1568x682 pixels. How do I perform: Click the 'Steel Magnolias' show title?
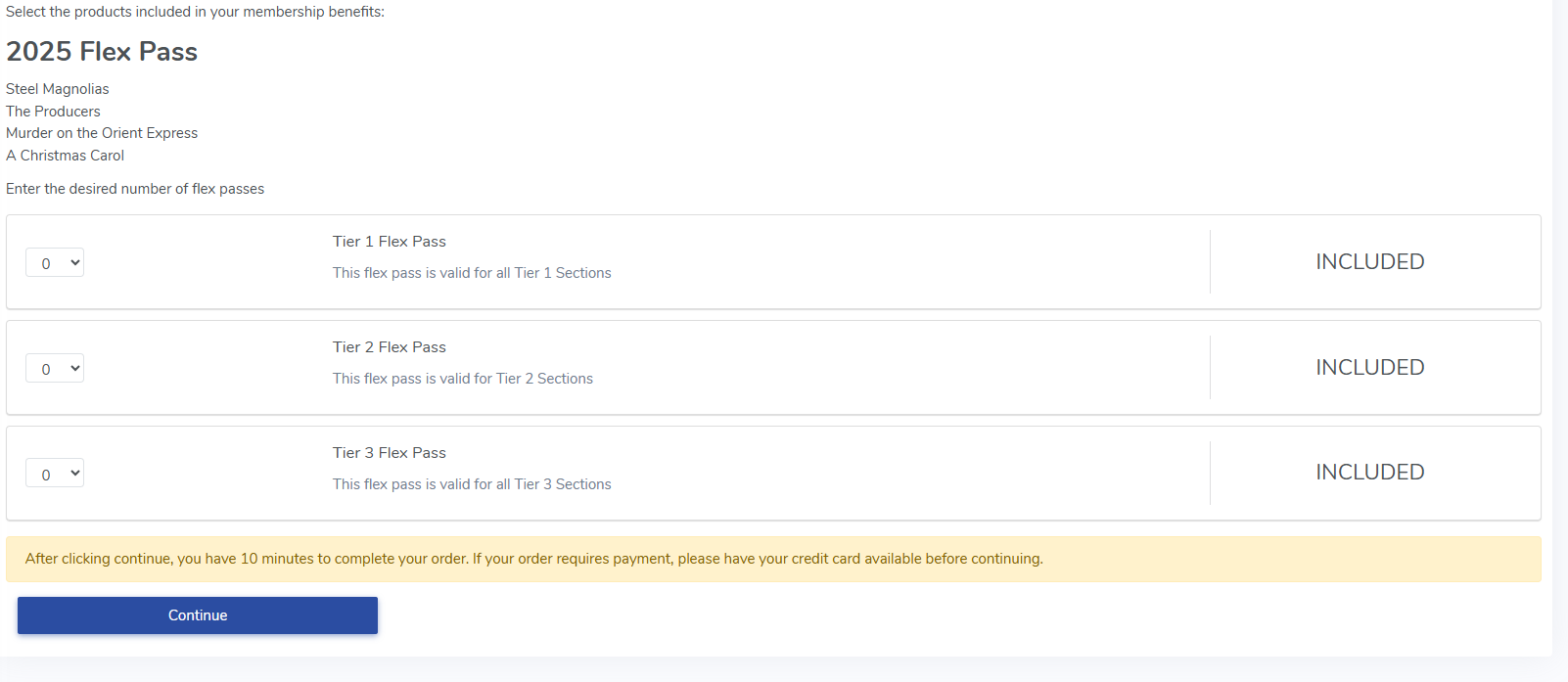58,89
